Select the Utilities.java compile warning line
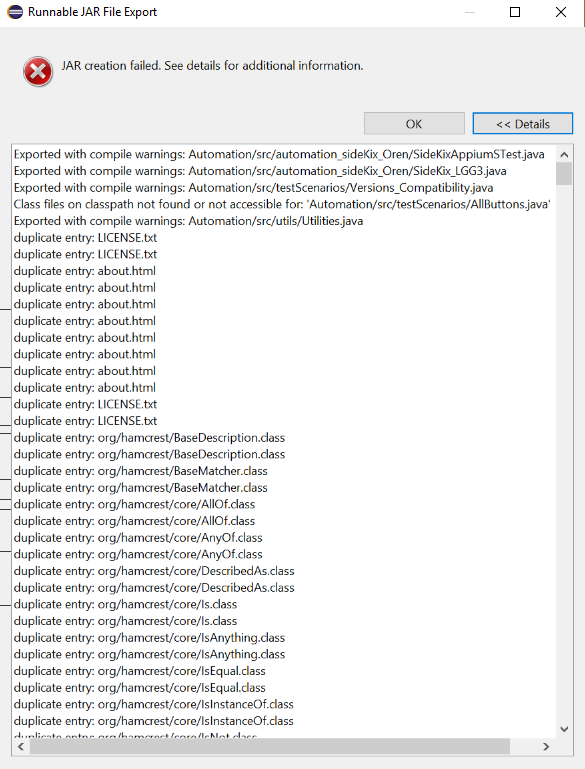Image resolution: width=585 pixels, height=769 pixels. click(188, 221)
